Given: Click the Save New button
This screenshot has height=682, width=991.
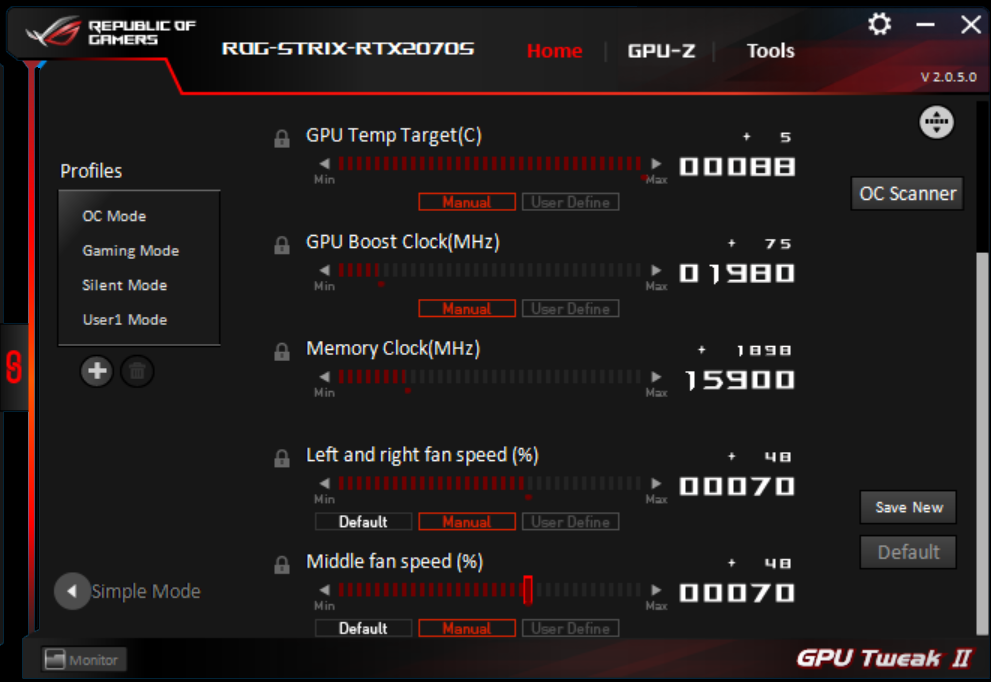Looking at the screenshot, I should coord(908,507).
